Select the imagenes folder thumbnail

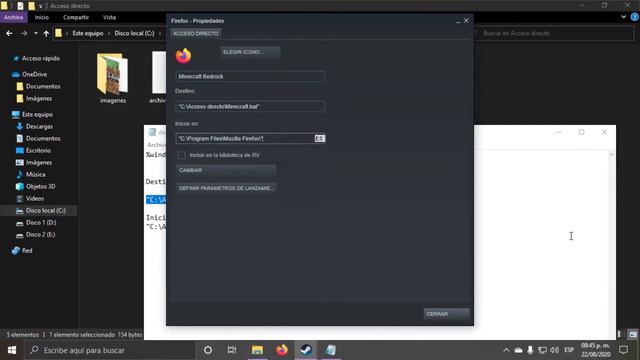point(113,78)
